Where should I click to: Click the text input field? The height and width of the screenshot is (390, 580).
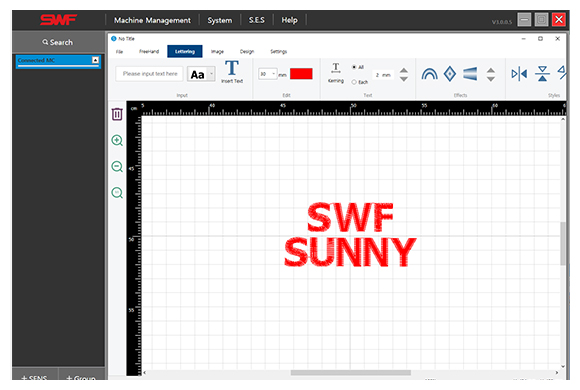(149, 74)
